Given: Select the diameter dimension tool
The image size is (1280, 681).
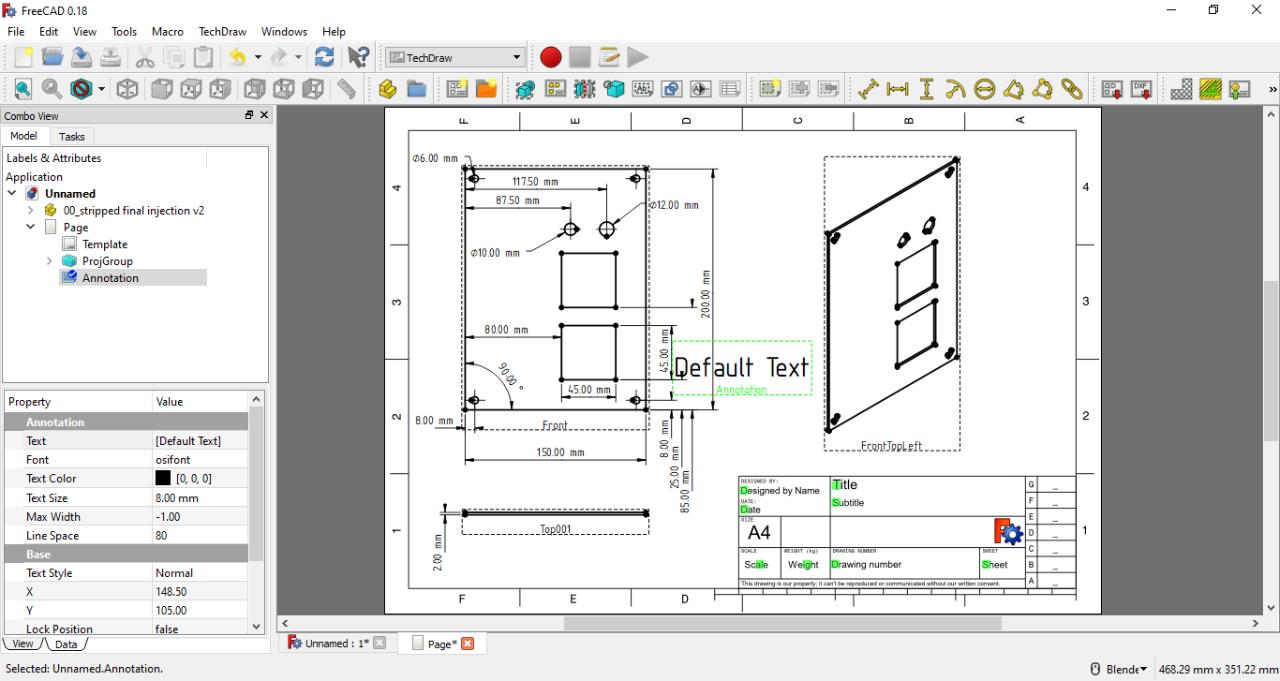Looking at the screenshot, I should (x=985, y=89).
